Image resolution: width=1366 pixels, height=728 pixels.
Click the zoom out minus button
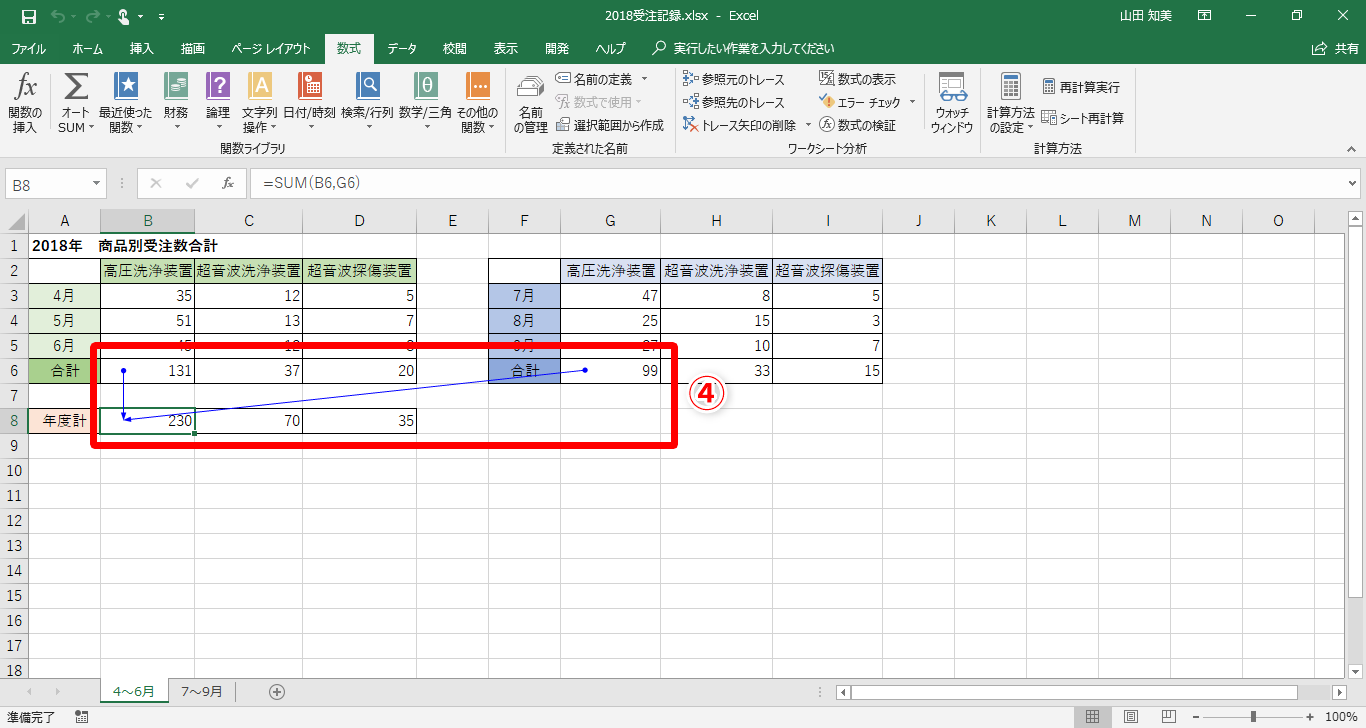[1197, 717]
